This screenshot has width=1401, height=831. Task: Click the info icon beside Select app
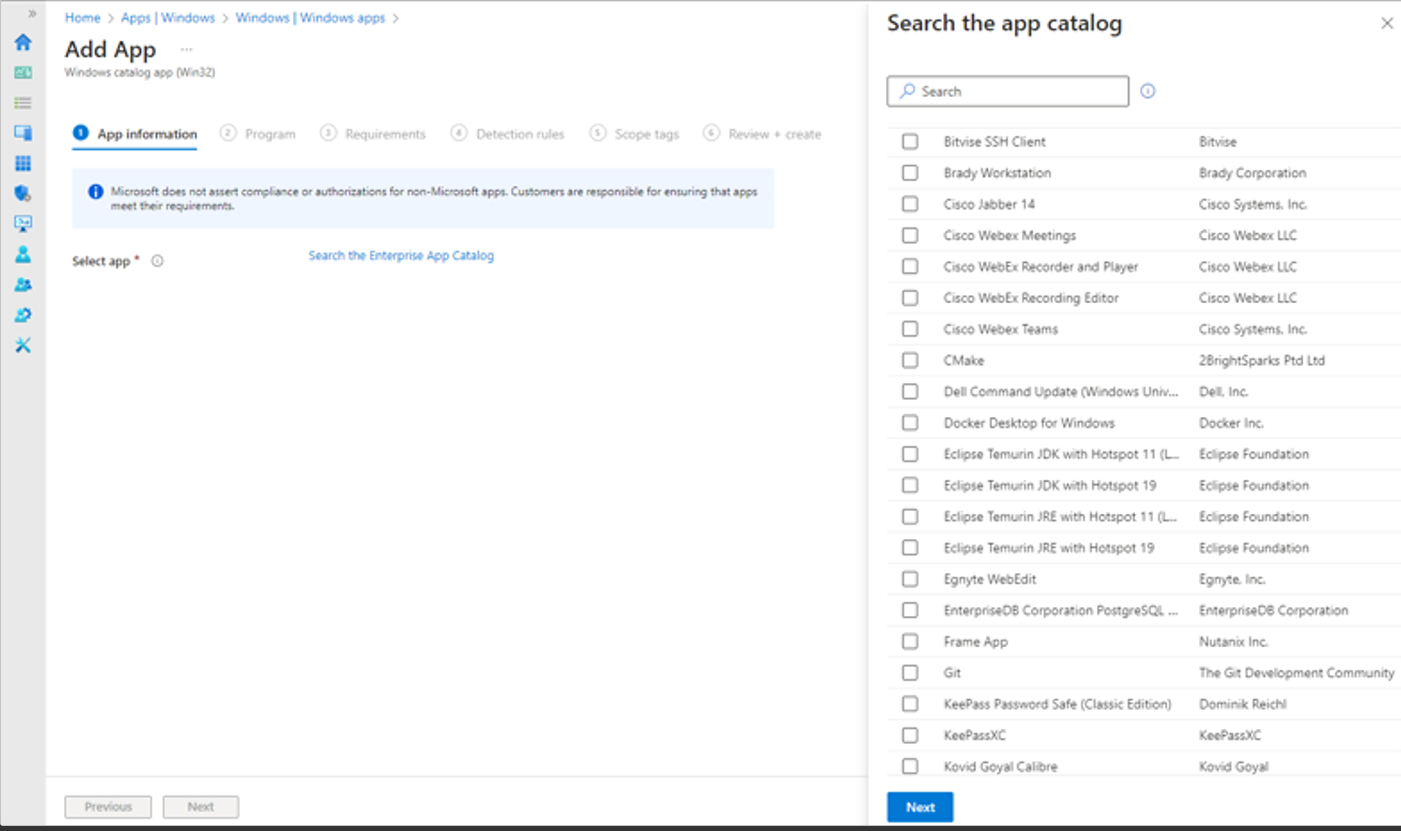[x=157, y=261]
